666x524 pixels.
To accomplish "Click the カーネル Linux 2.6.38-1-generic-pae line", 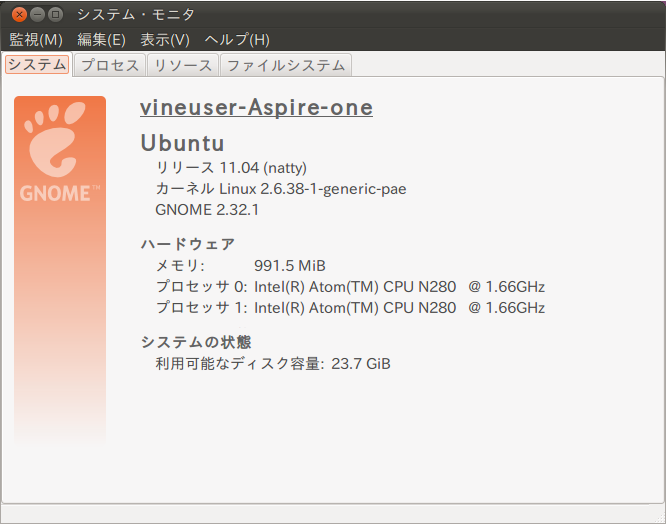I will [281, 189].
